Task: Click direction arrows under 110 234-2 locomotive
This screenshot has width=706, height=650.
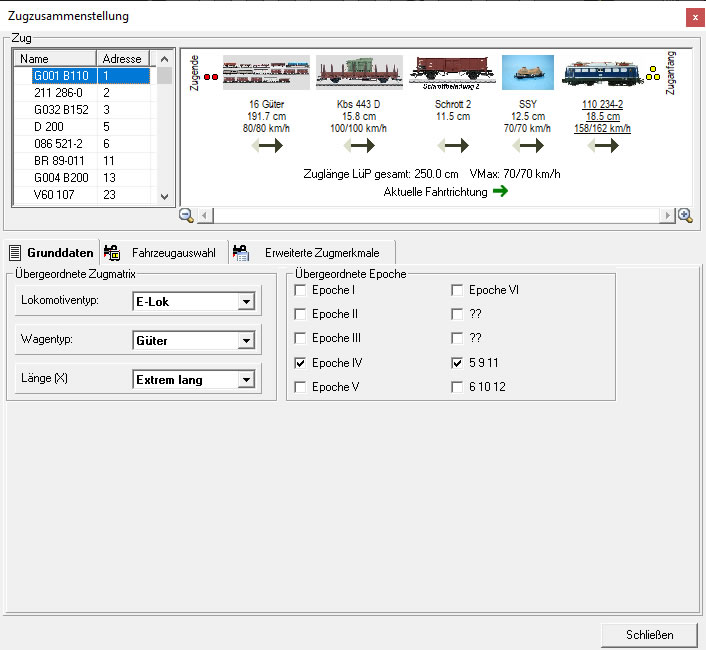Action: click(603, 146)
